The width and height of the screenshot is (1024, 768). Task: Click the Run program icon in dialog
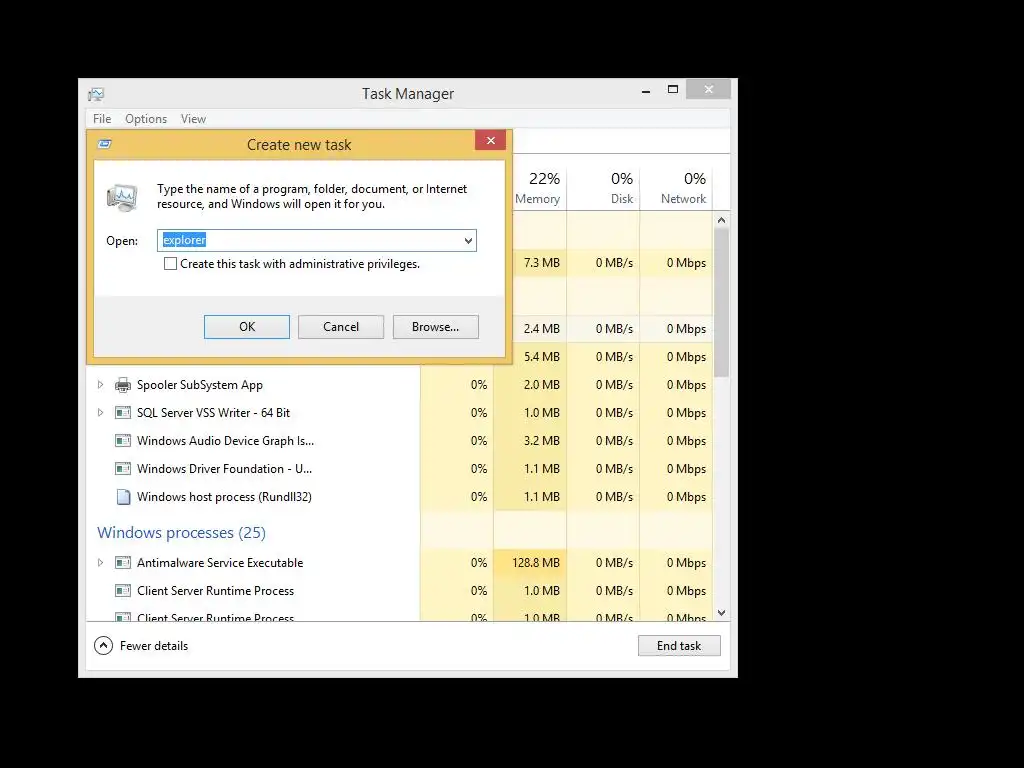coord(122,197)
